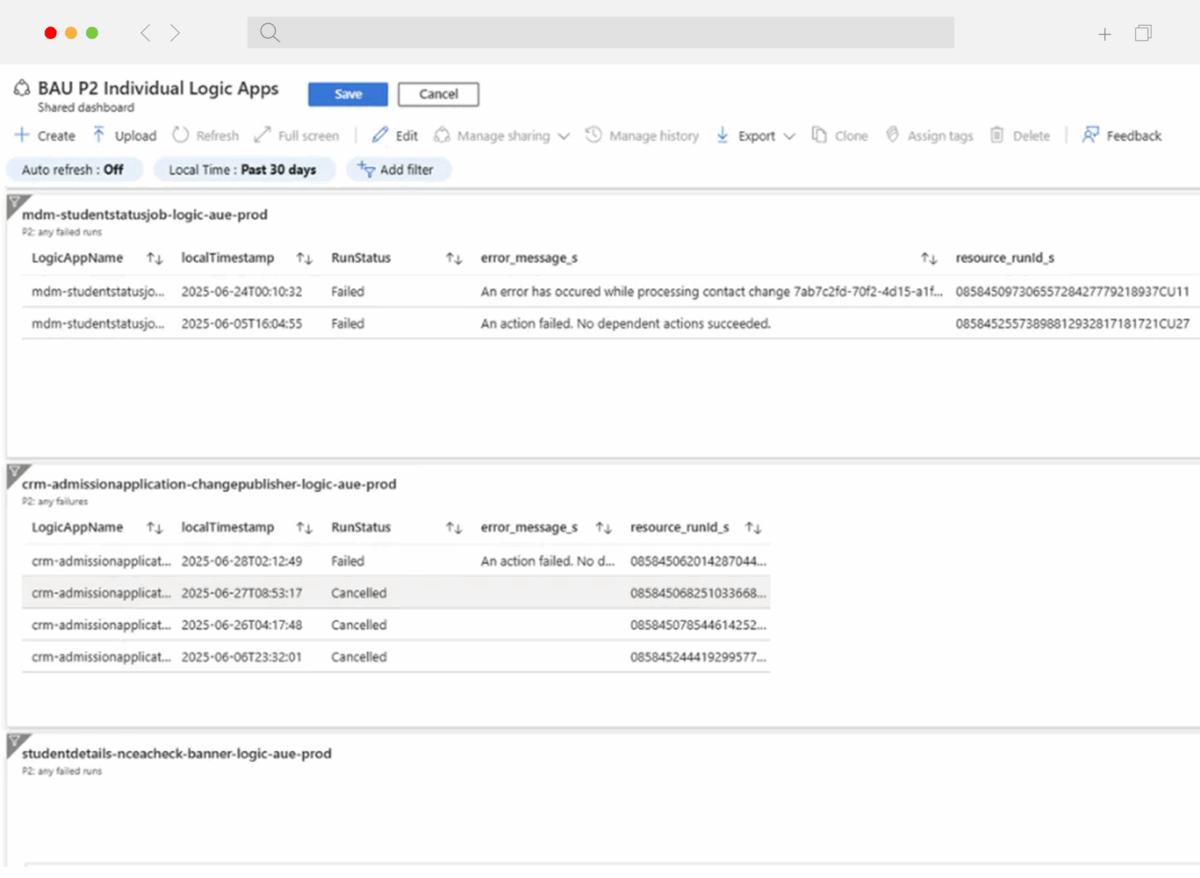This screenshot has width=1200, height=878.
Task: Click the Full screen icon
Action: click(x=262, y=135)
